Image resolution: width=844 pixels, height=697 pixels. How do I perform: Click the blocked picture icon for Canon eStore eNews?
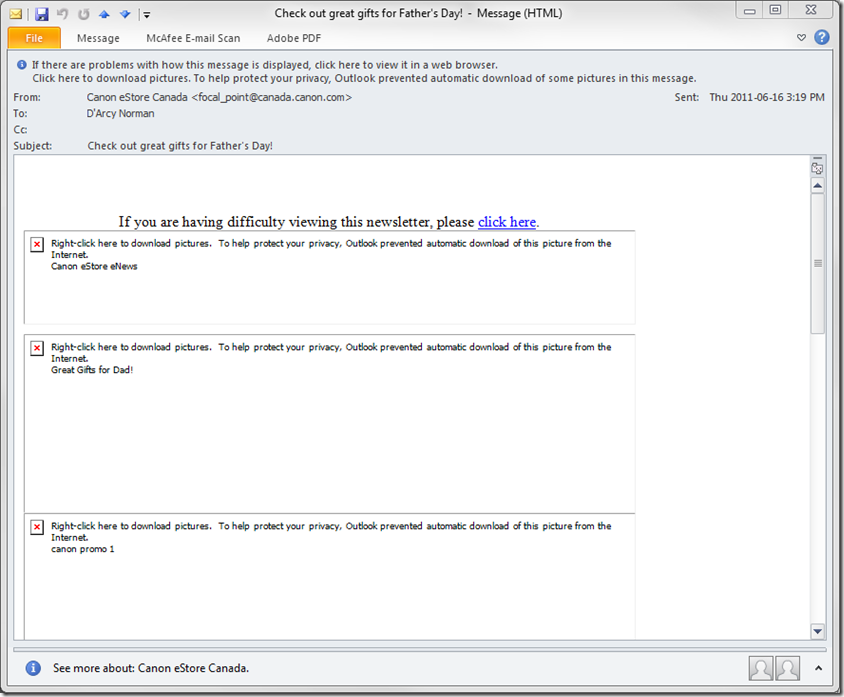37,244
